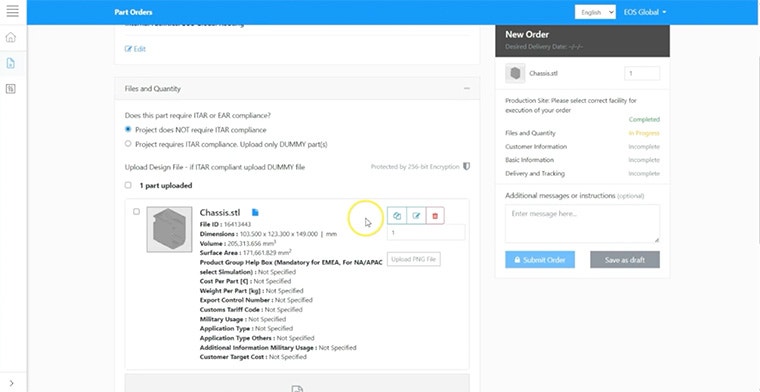This screenshot has height=392, width=760.
Task: Click the Chassis.stl thumbnail in New Order panel
Action: point(515,73)
